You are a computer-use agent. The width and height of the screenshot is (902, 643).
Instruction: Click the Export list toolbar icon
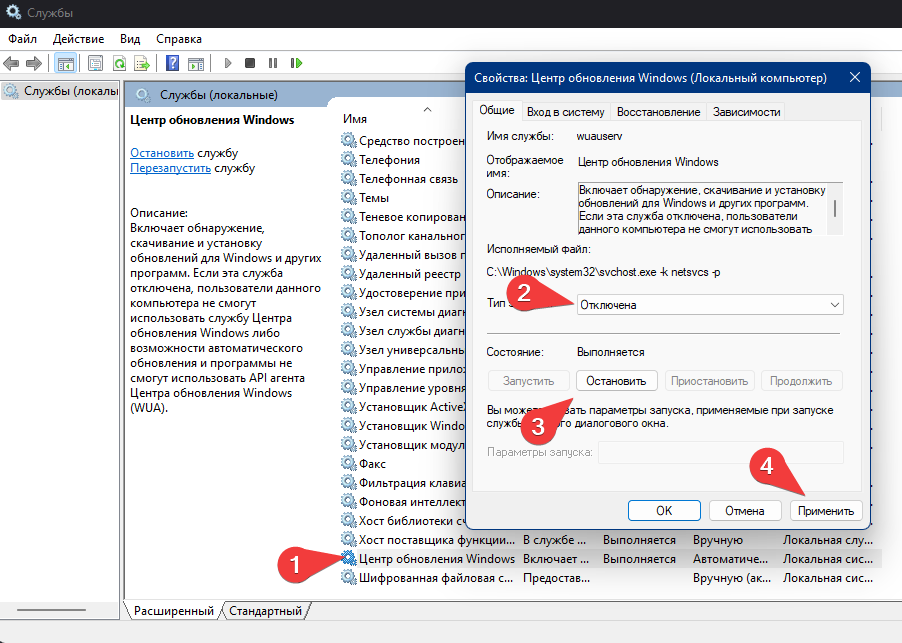142,63
